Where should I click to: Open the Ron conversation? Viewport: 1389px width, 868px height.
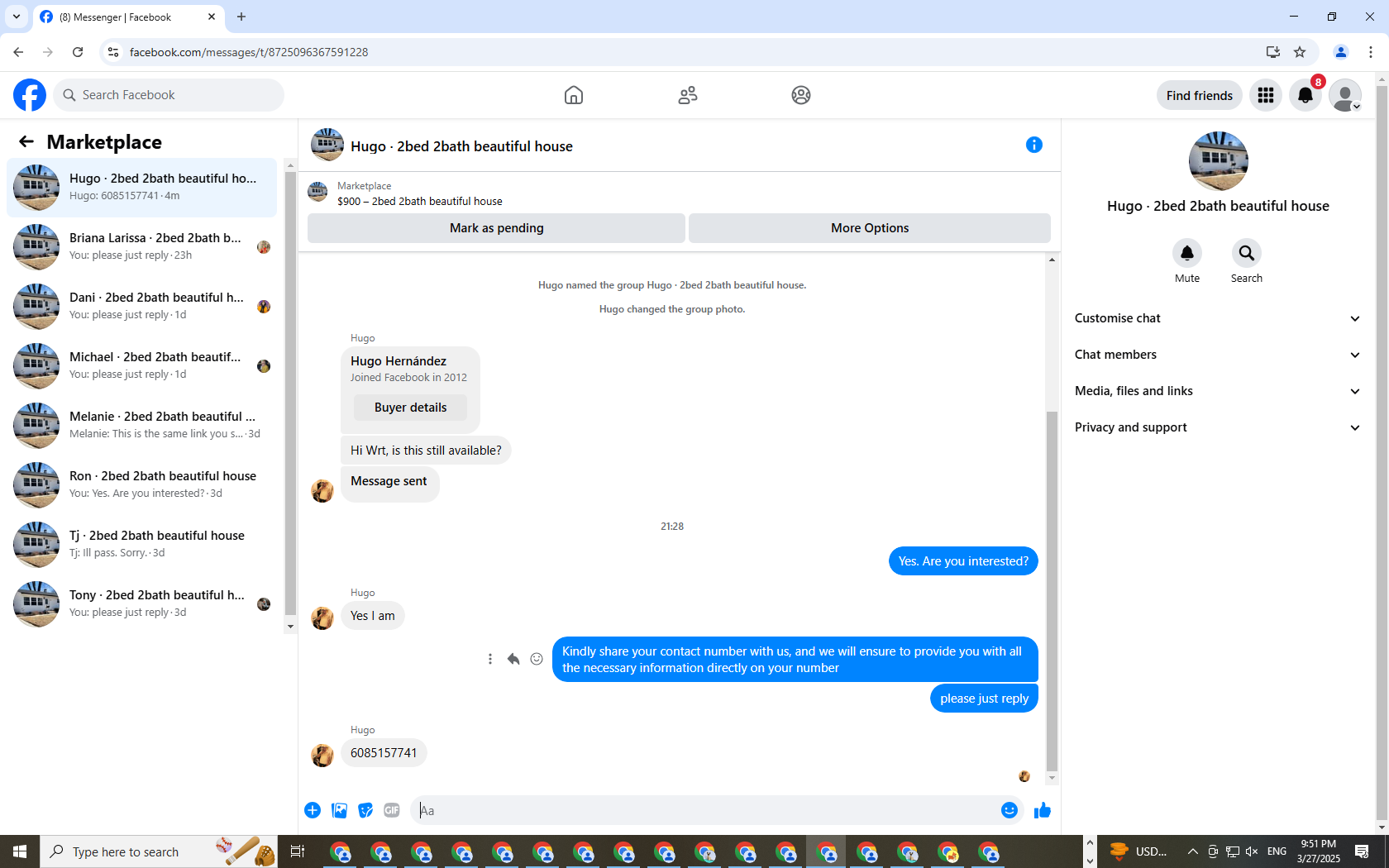pyautogui.click(x=142, y=485)
